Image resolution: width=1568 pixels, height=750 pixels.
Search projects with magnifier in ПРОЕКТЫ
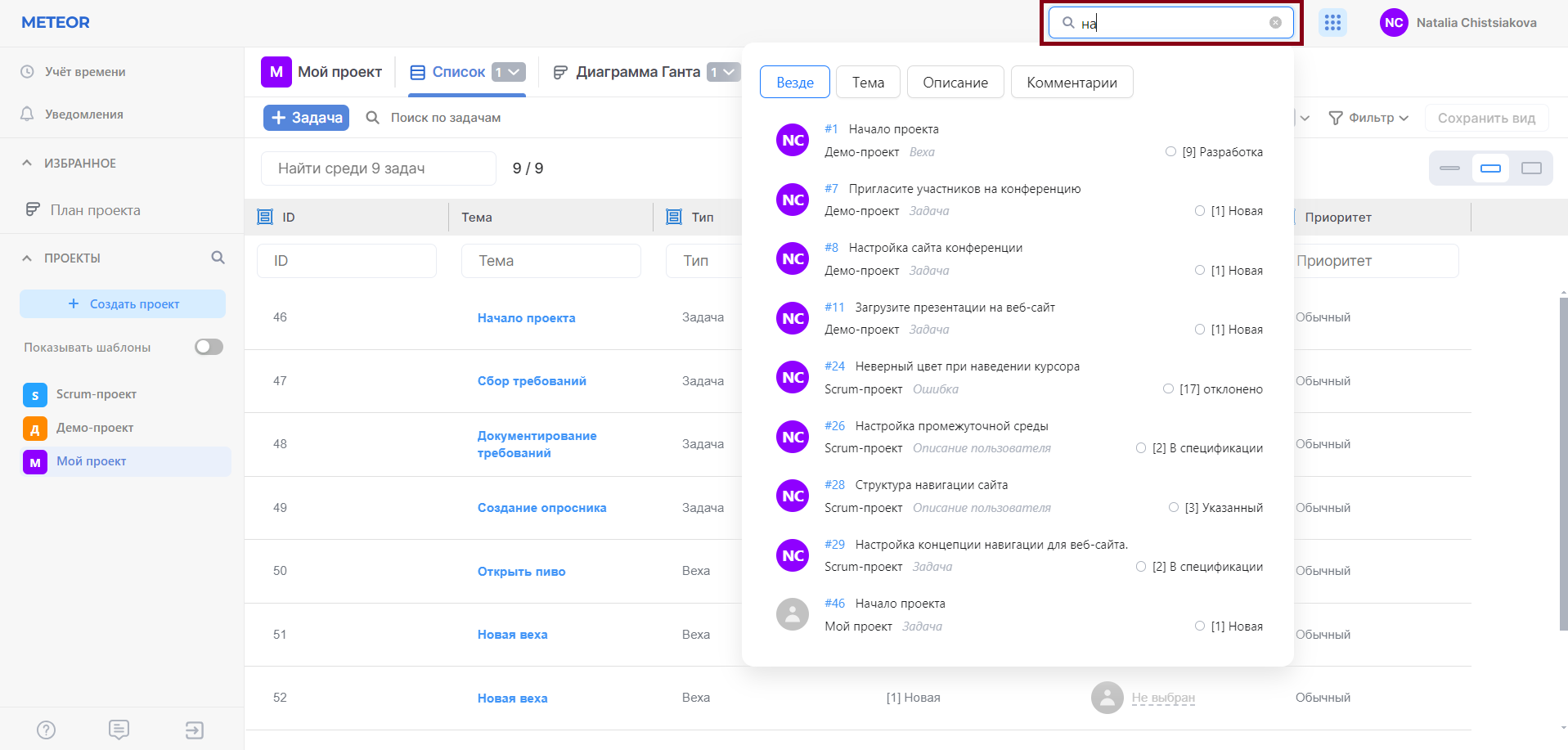218,258
